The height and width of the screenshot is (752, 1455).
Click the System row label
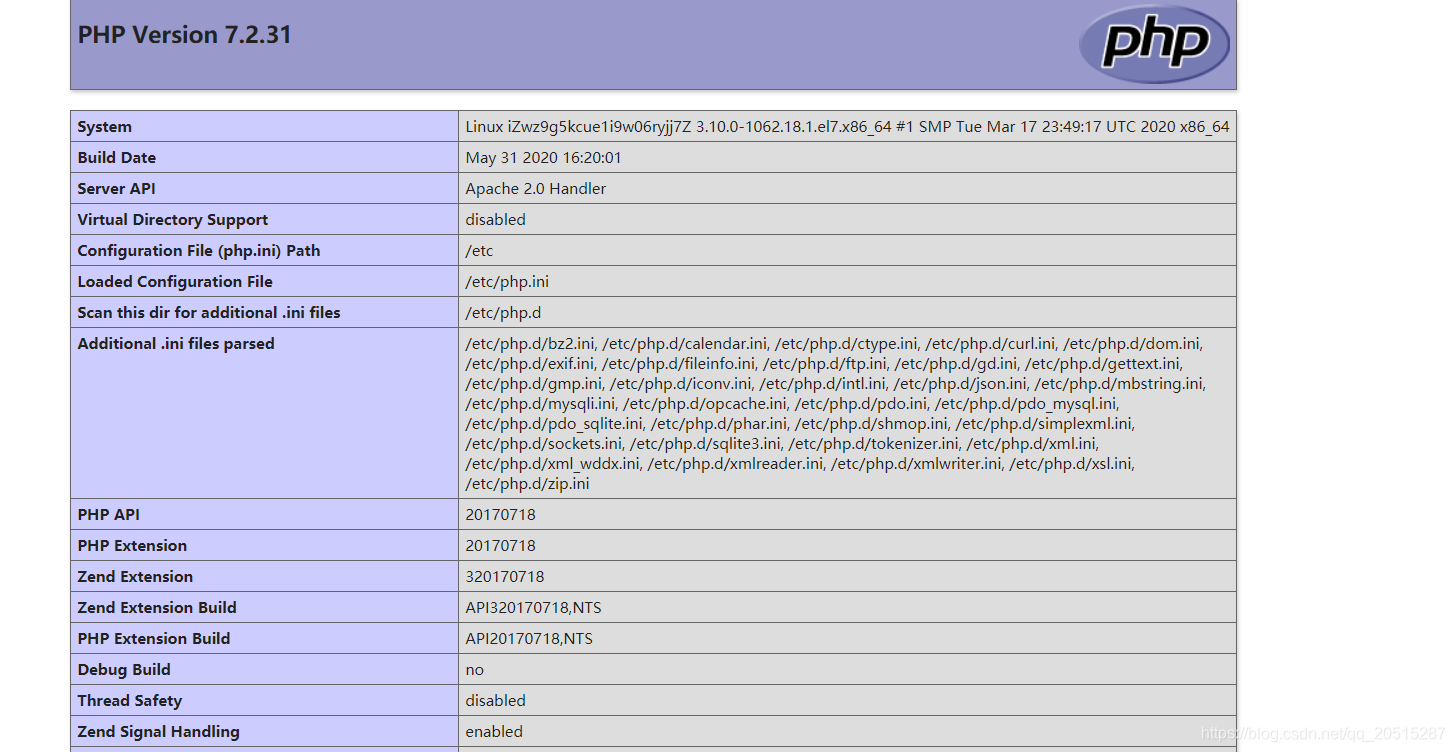(x=105, y=127)
